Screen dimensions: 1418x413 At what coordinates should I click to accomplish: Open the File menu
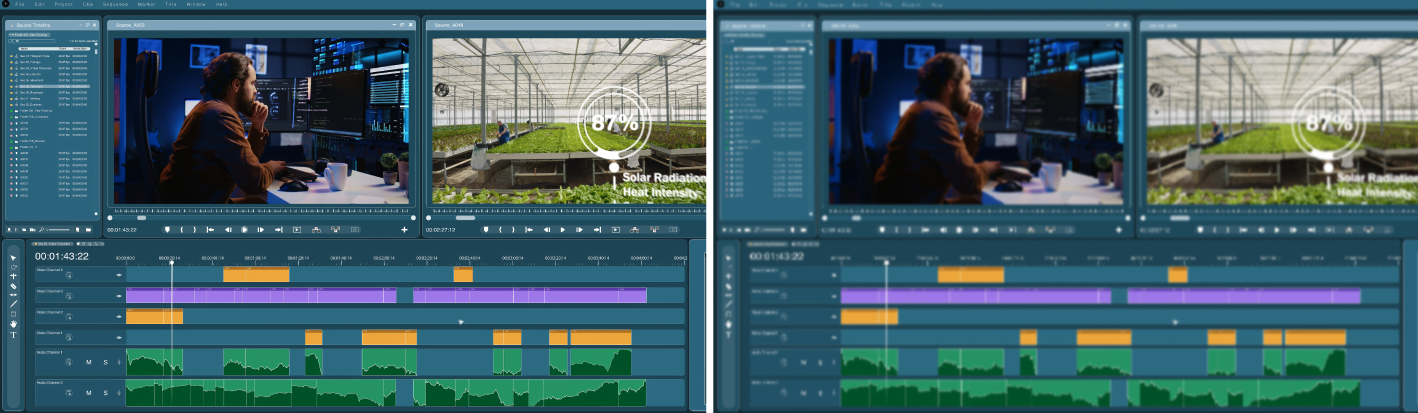coord(19,4)
